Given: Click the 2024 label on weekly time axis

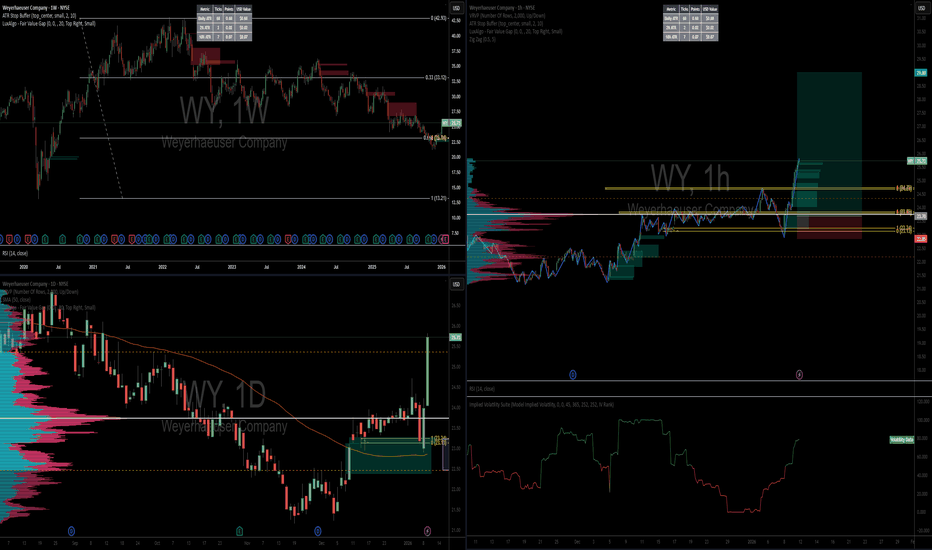Looking at the screenshot, I should click(301, 268).
